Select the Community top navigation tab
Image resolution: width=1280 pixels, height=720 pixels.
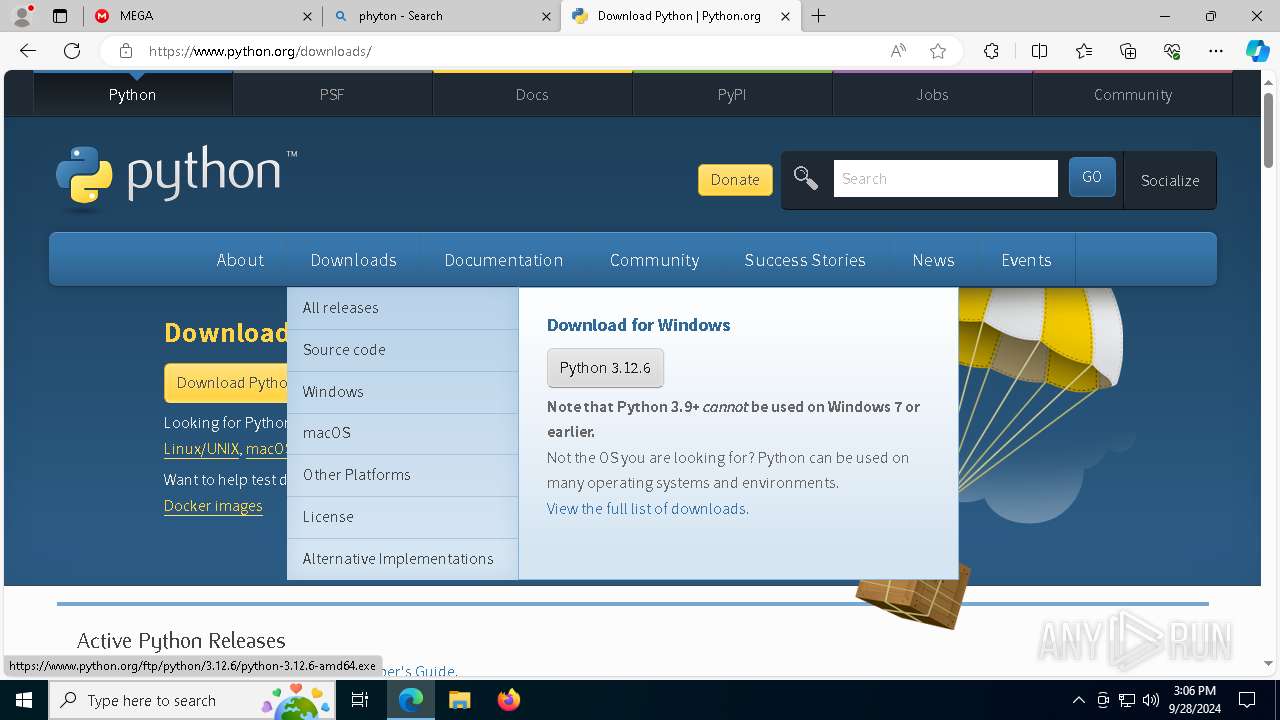[1132, 94]
